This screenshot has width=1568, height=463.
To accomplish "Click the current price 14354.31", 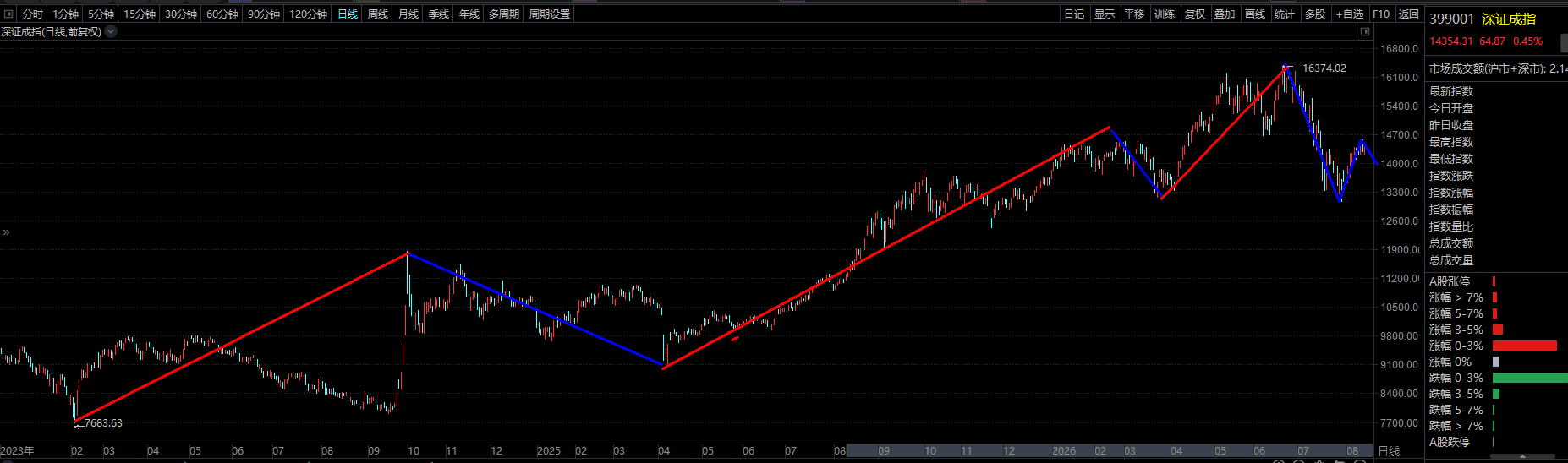I will [1451, 41].
